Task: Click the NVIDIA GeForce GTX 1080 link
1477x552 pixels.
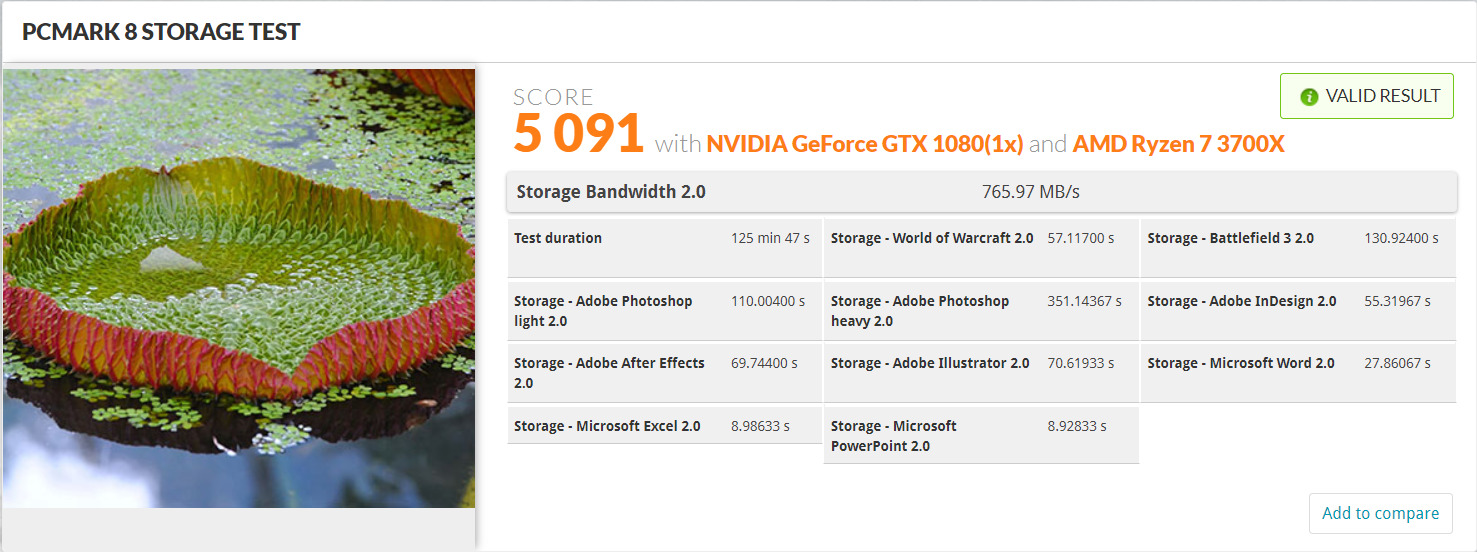Action: (x=864, y=144)
